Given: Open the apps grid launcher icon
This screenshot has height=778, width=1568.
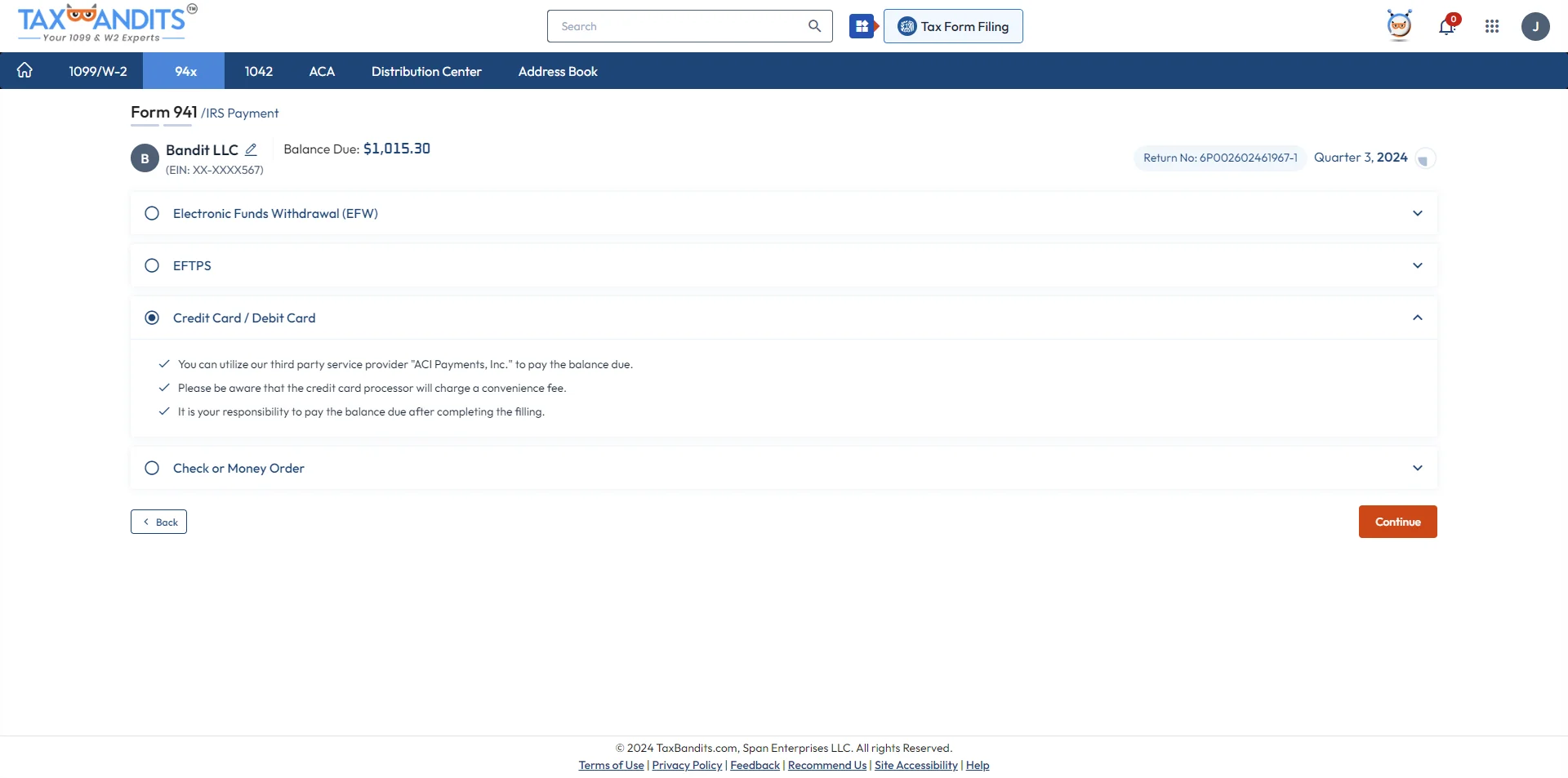Looking at the screenshot, I should (1492, 26).
